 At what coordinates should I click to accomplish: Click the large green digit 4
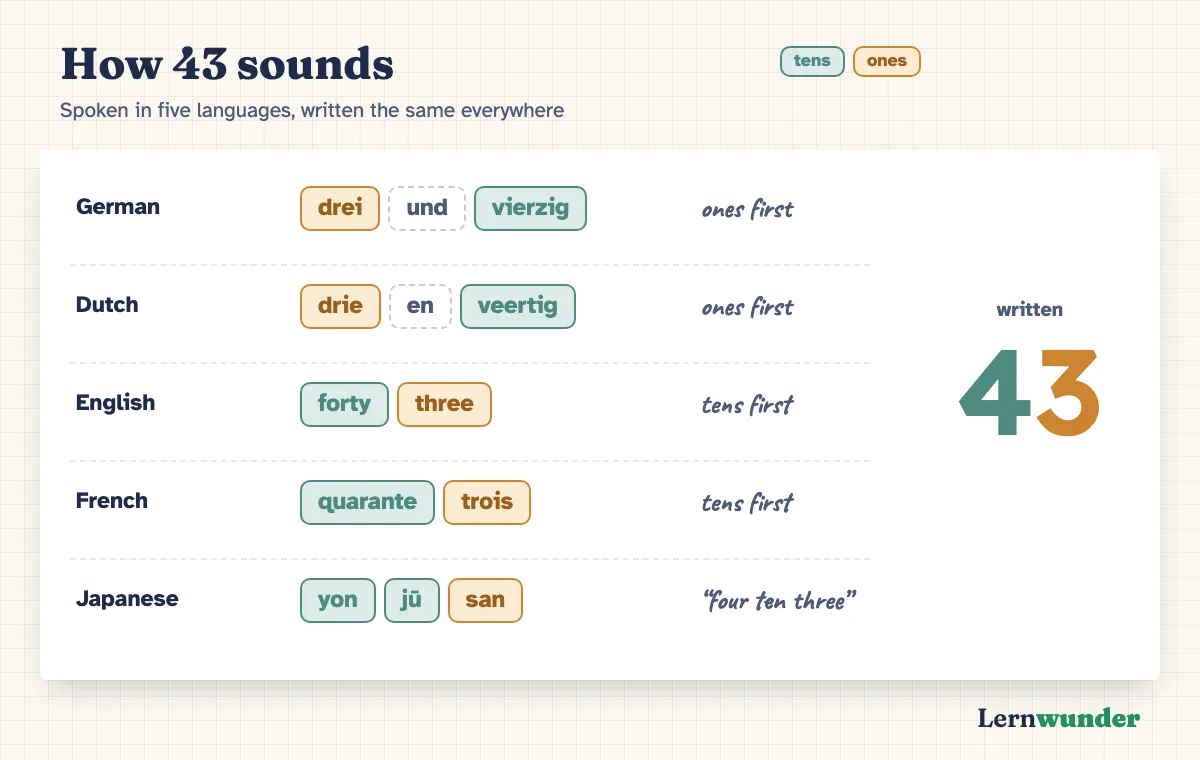[995, 393]
